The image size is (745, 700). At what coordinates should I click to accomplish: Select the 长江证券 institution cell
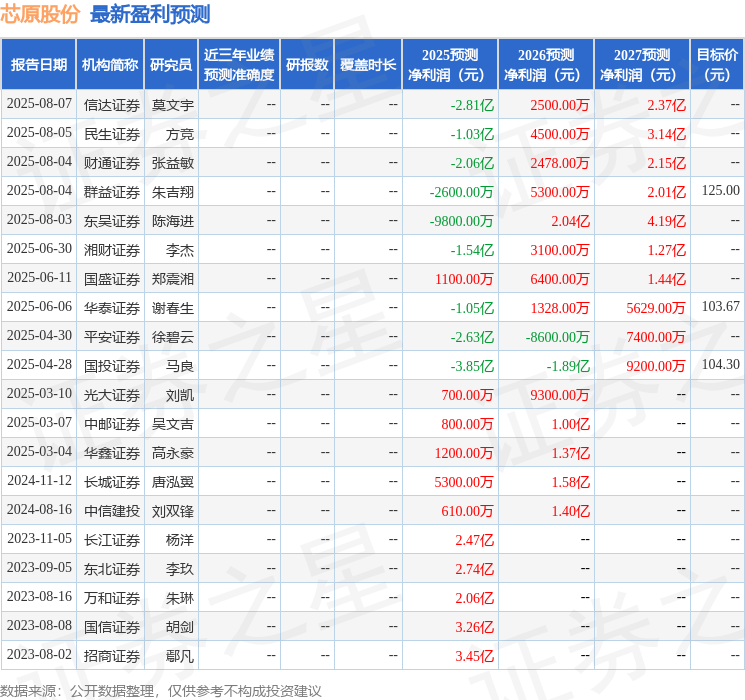pyautogui.click(x=112, y=540)
